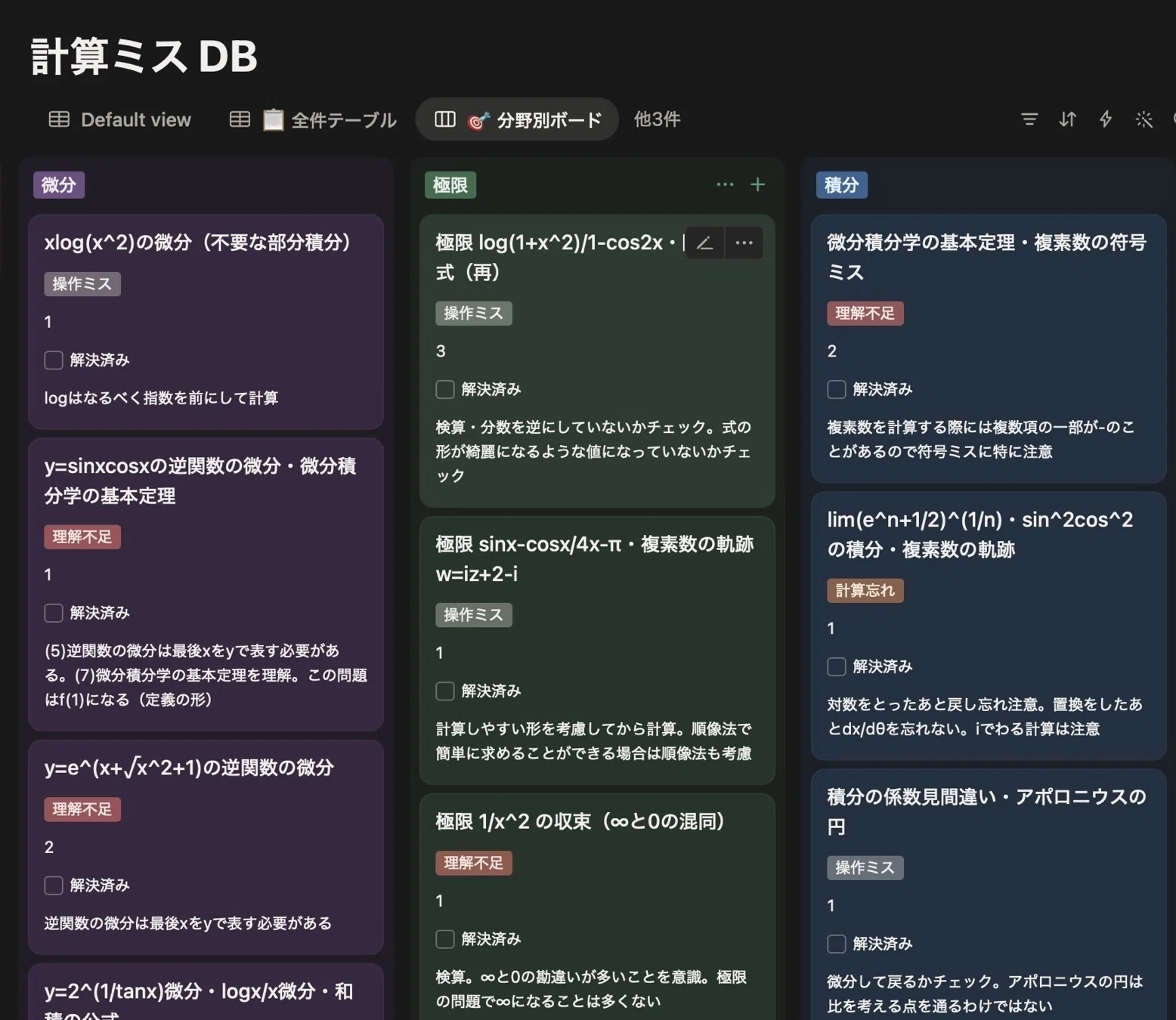The width and height of the screenshot is (1176, 1020).
Task: Open the y=sinxcosxの逆関数の微分 card title
Action: click(200, 481)
